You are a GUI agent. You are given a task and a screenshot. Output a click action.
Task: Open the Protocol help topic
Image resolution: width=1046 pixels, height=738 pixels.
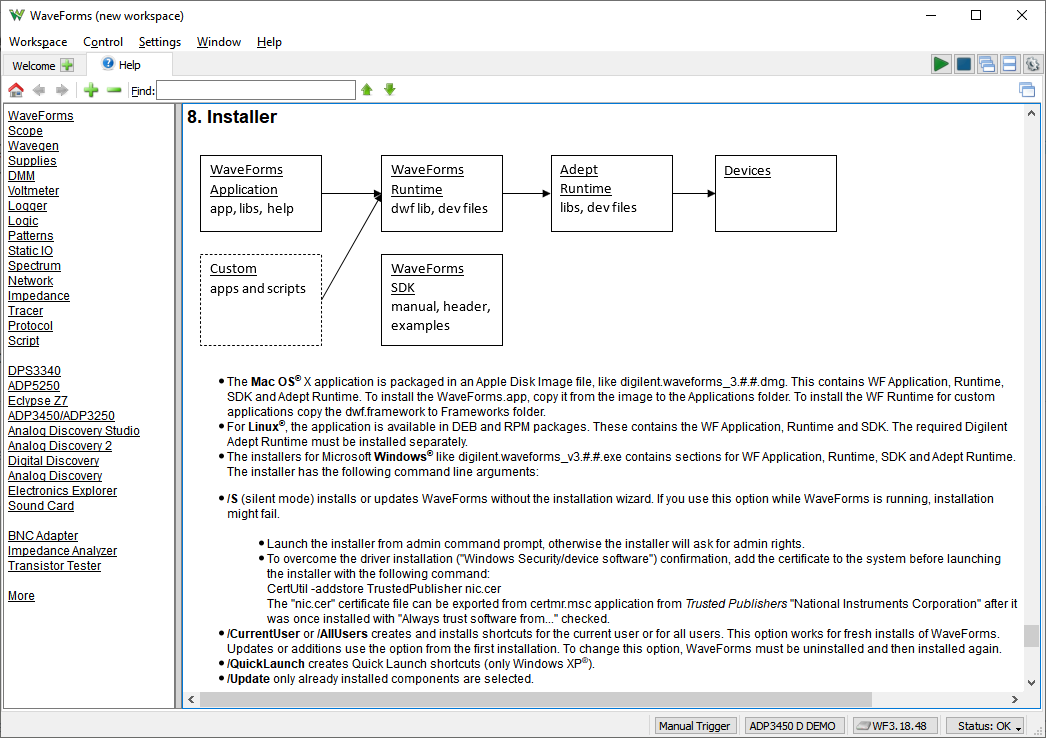[x=30, y=326]
